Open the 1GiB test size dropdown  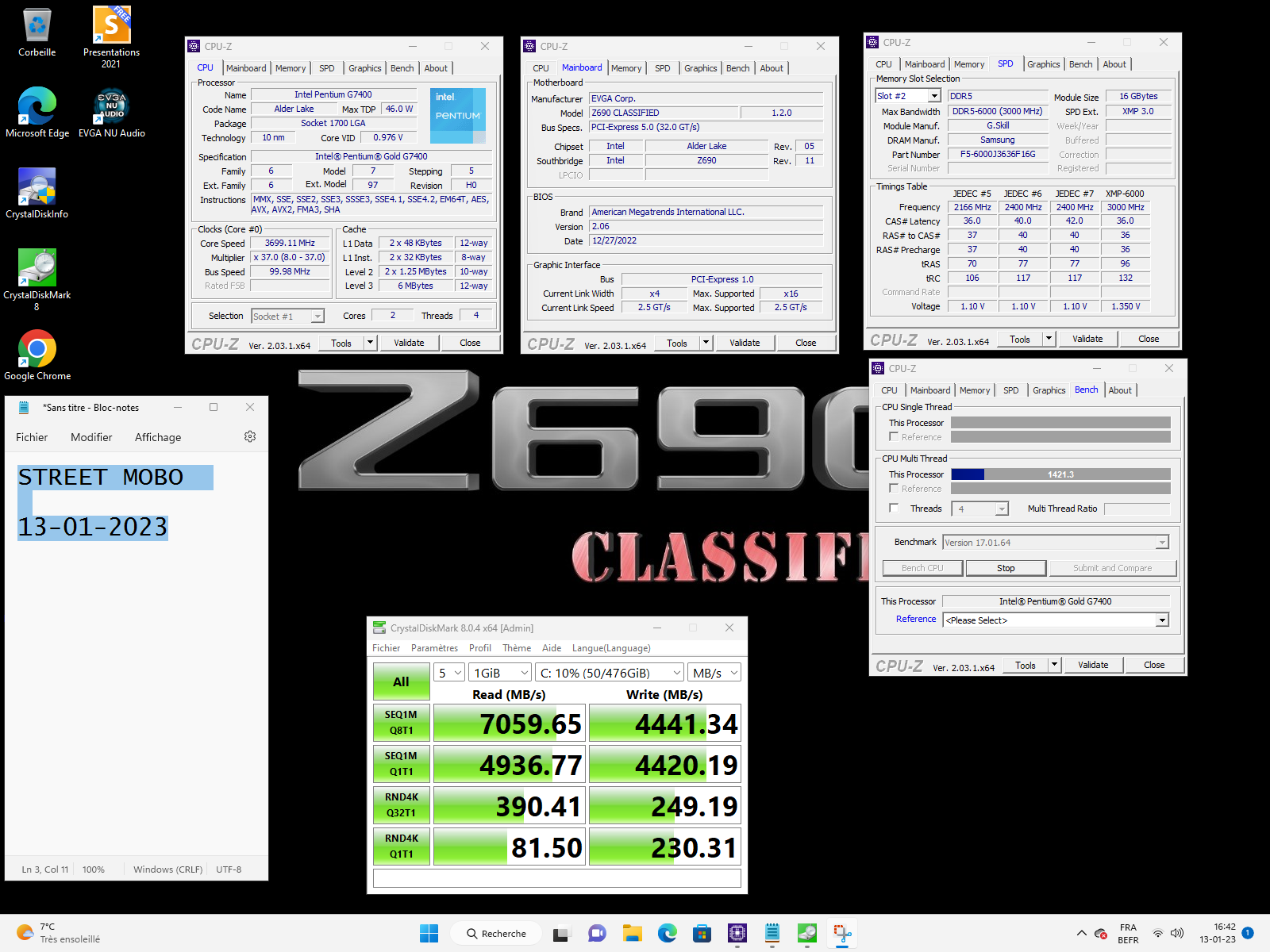coord(501,673)
